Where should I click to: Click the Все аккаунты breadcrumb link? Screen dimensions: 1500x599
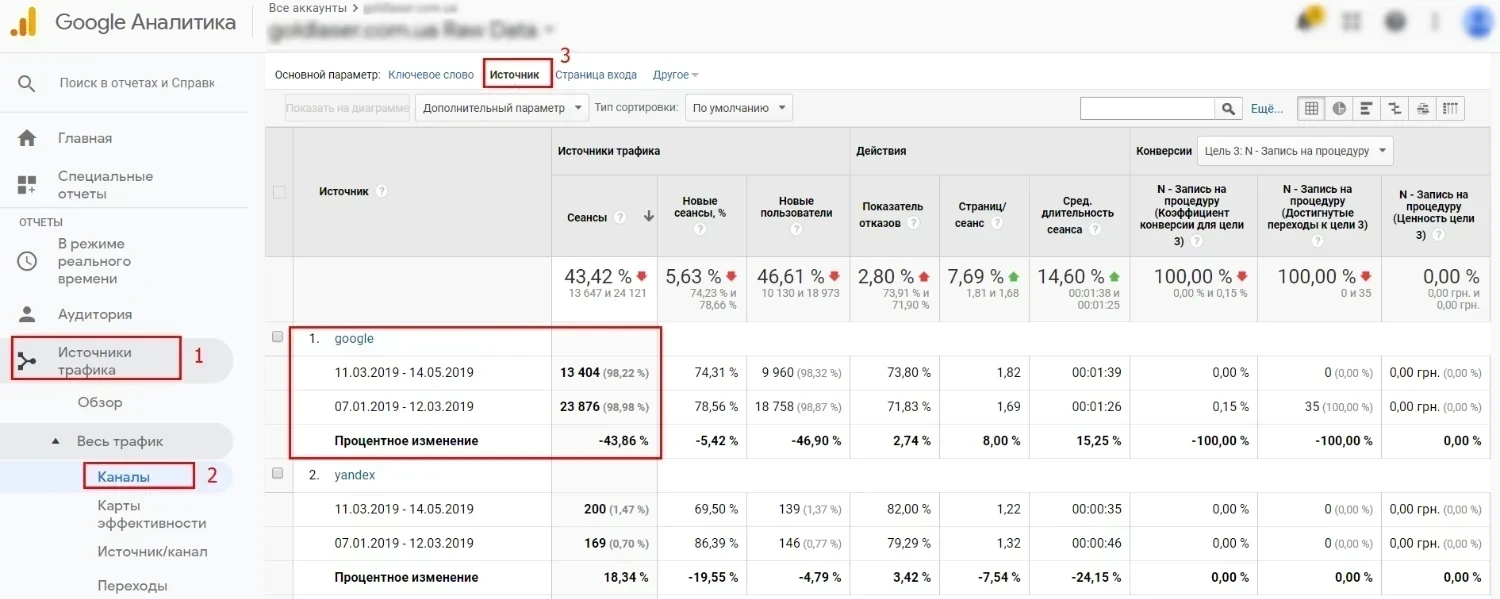[309, 8]
